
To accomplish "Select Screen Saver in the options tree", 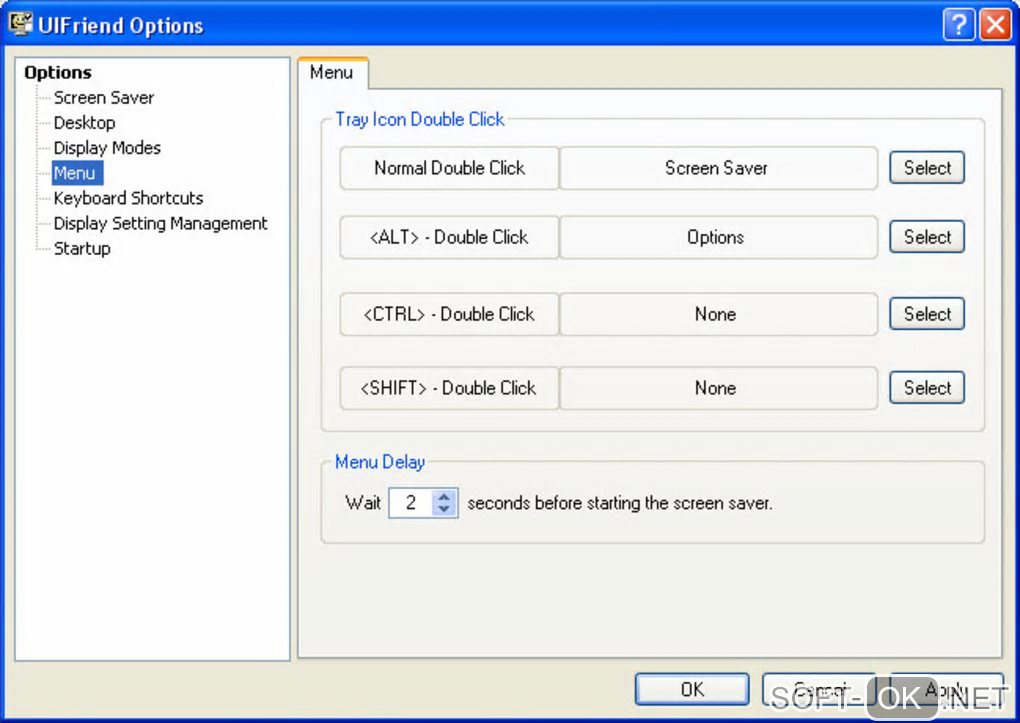I will click(103, 98).
